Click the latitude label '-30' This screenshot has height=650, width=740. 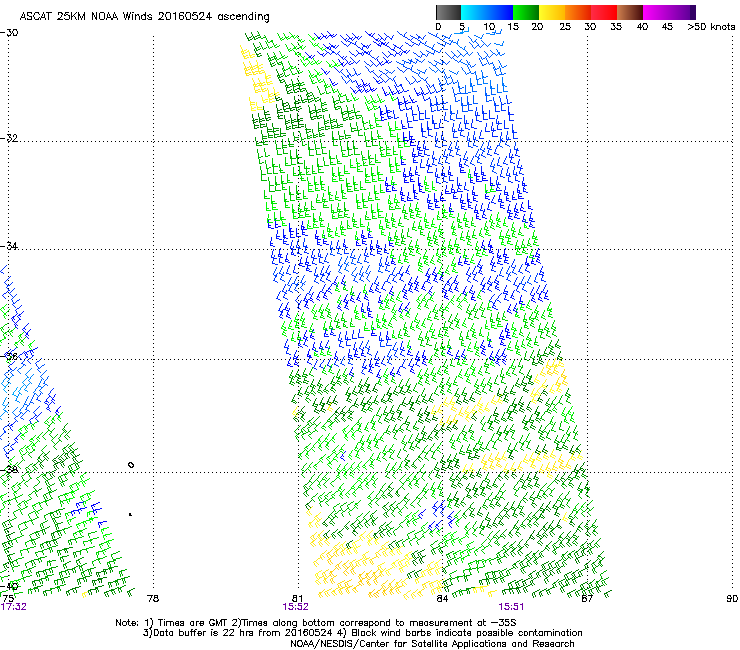coord(9,33)
